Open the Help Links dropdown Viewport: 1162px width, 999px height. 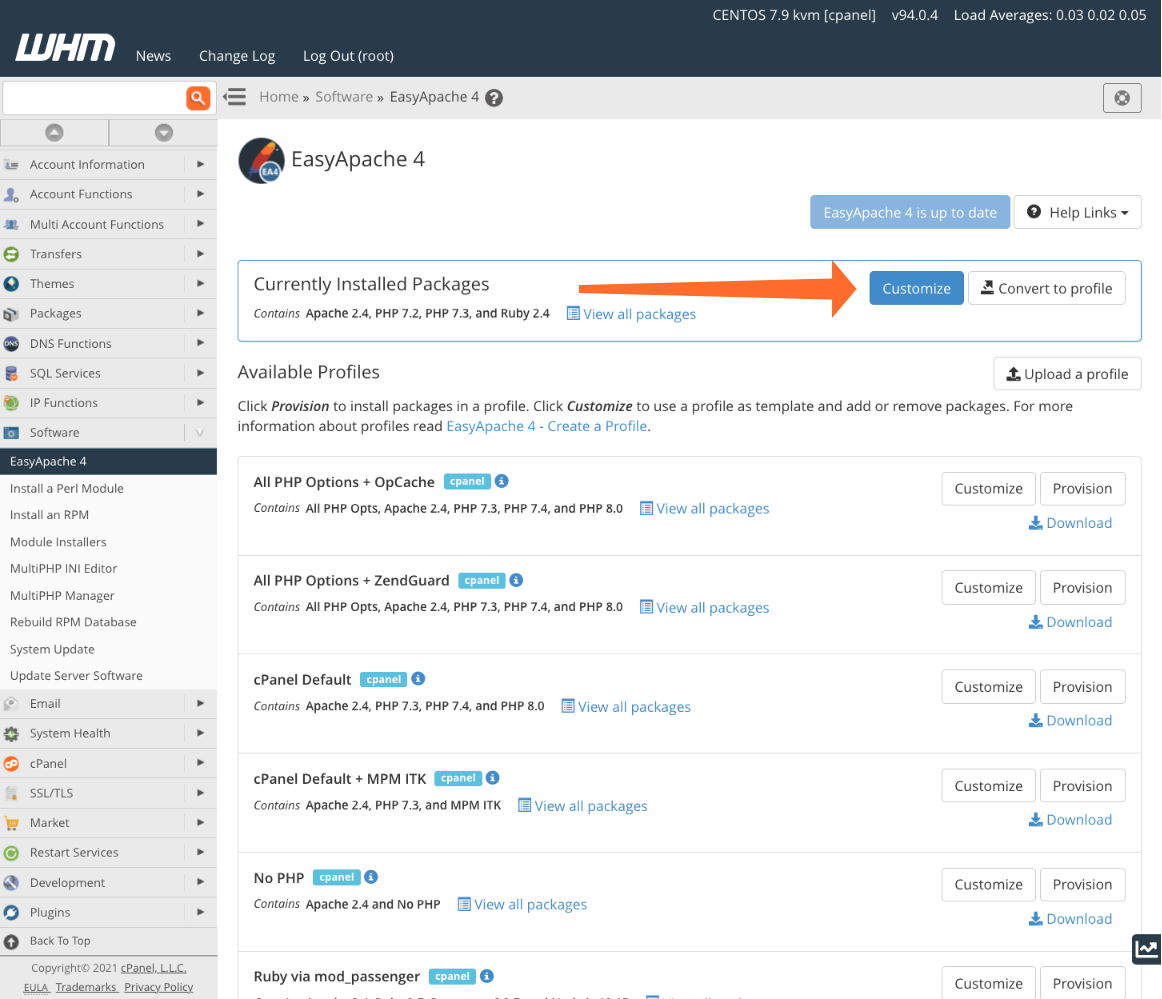[x=1077, y=212]
